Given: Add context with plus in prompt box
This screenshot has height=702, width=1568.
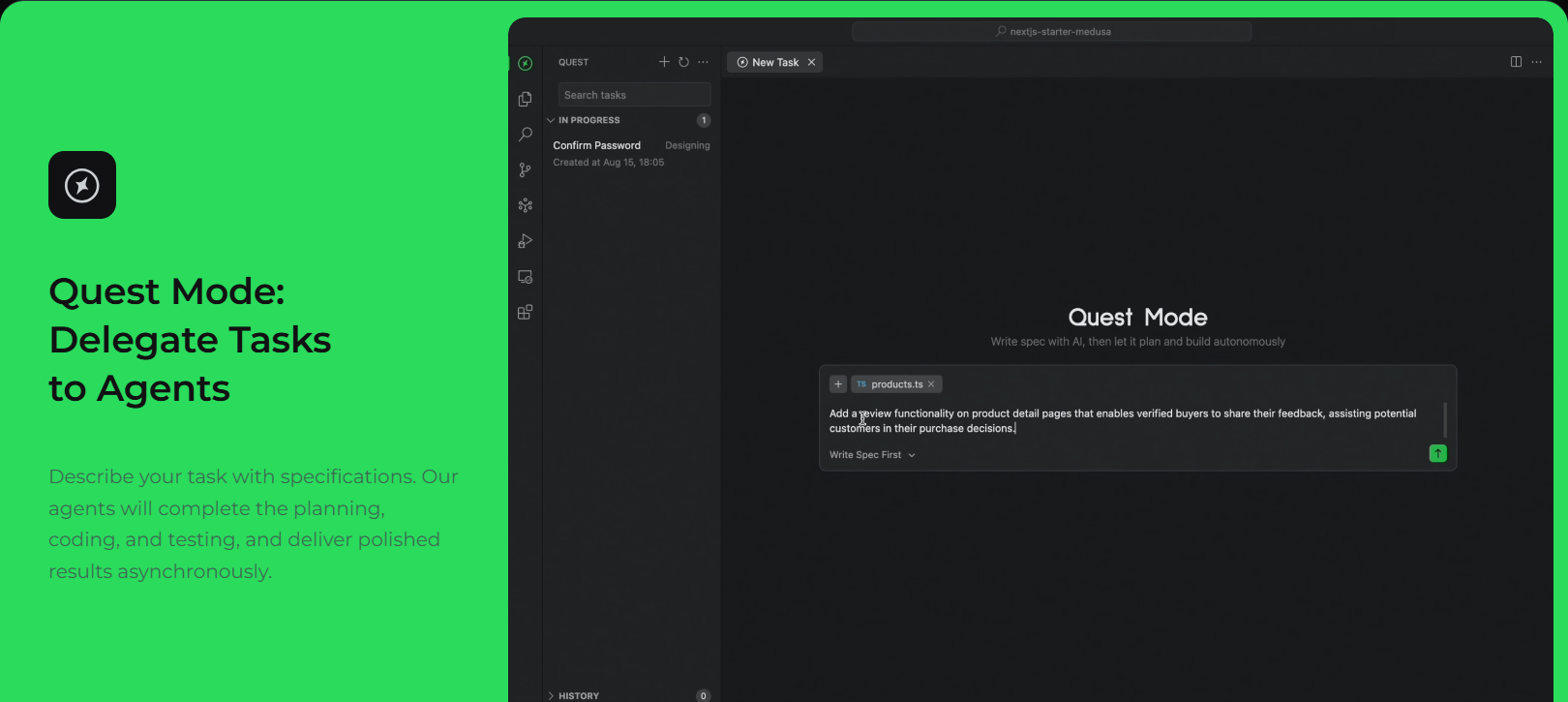Looking at the screenshot, I should pos(838,384).
